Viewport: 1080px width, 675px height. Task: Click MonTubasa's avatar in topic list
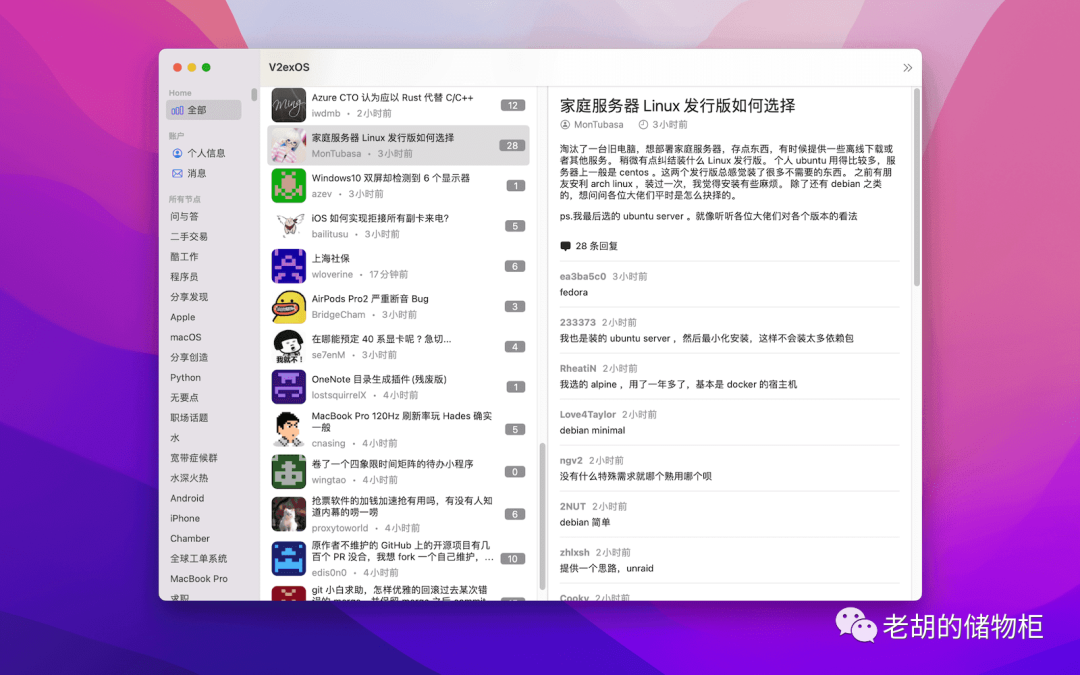[x=289, y=145]
